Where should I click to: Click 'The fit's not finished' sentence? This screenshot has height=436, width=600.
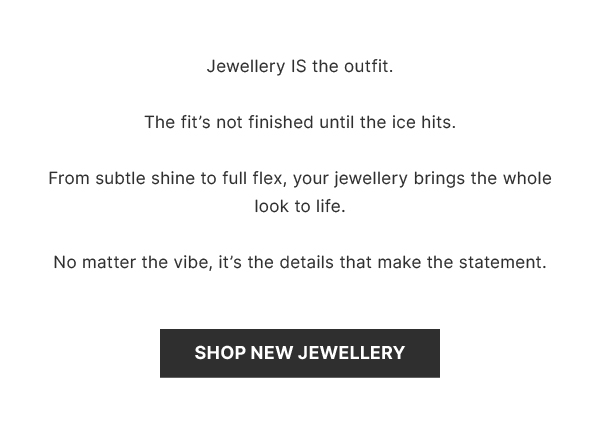pyautogui.click(x=300, y=122)
